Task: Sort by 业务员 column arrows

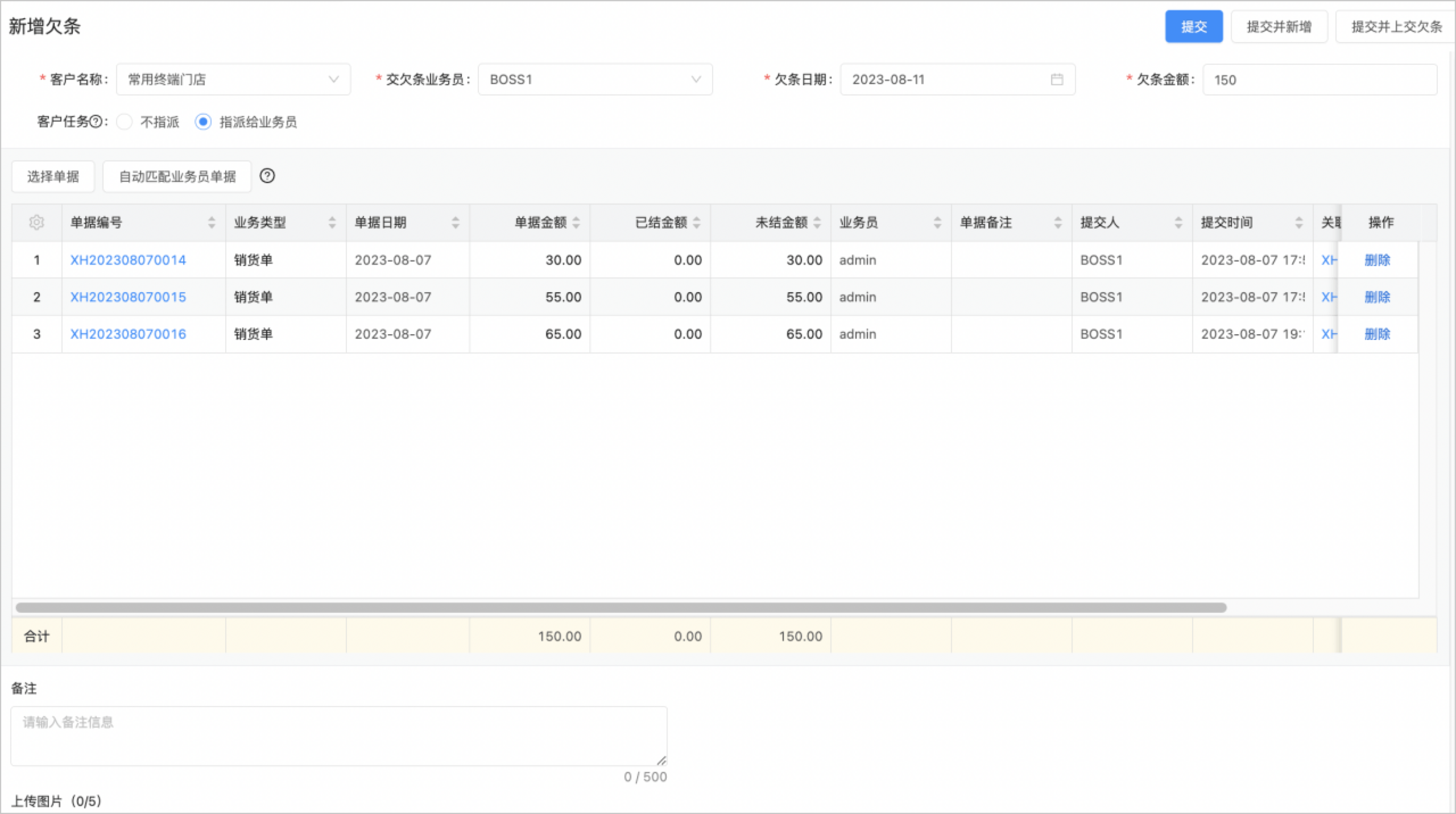Action: tap(937, 222)
